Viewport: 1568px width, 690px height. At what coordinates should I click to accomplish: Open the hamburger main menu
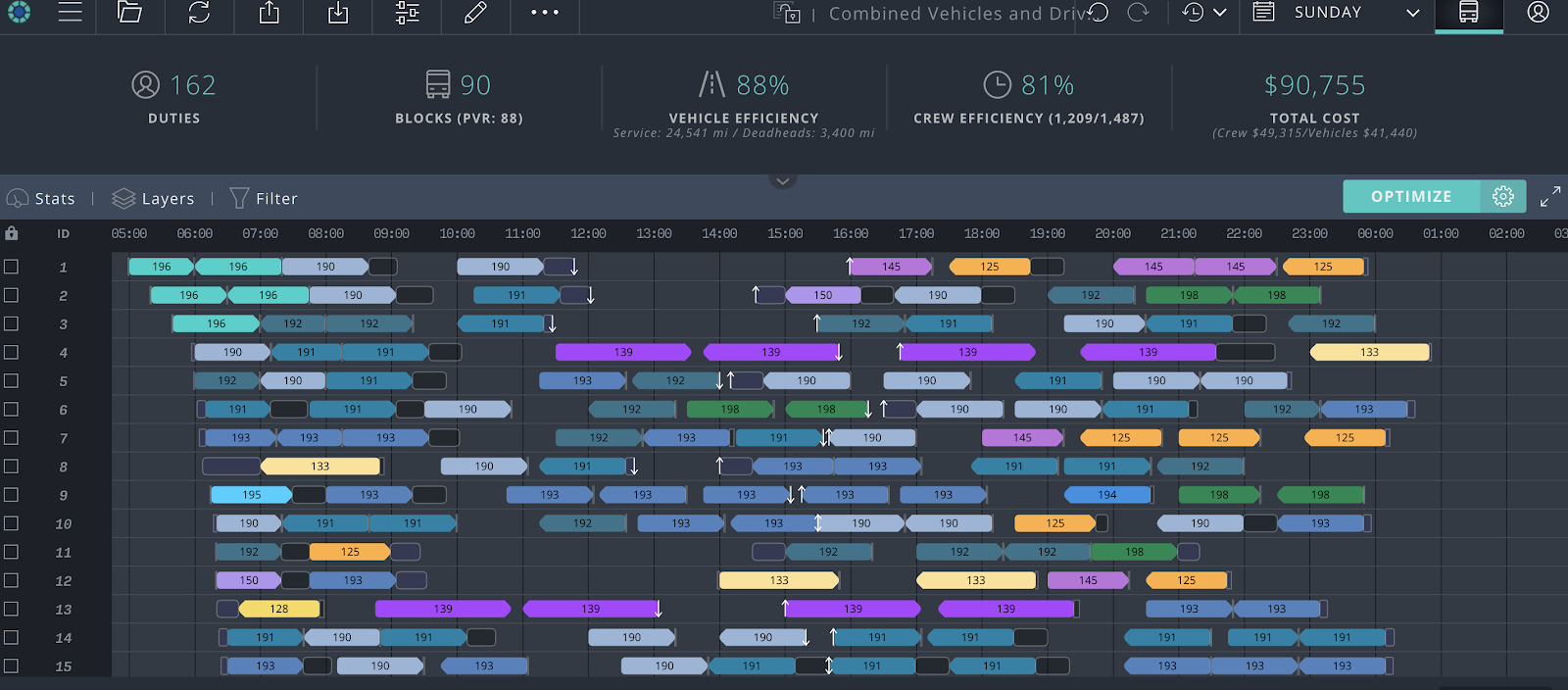point(70,13)
